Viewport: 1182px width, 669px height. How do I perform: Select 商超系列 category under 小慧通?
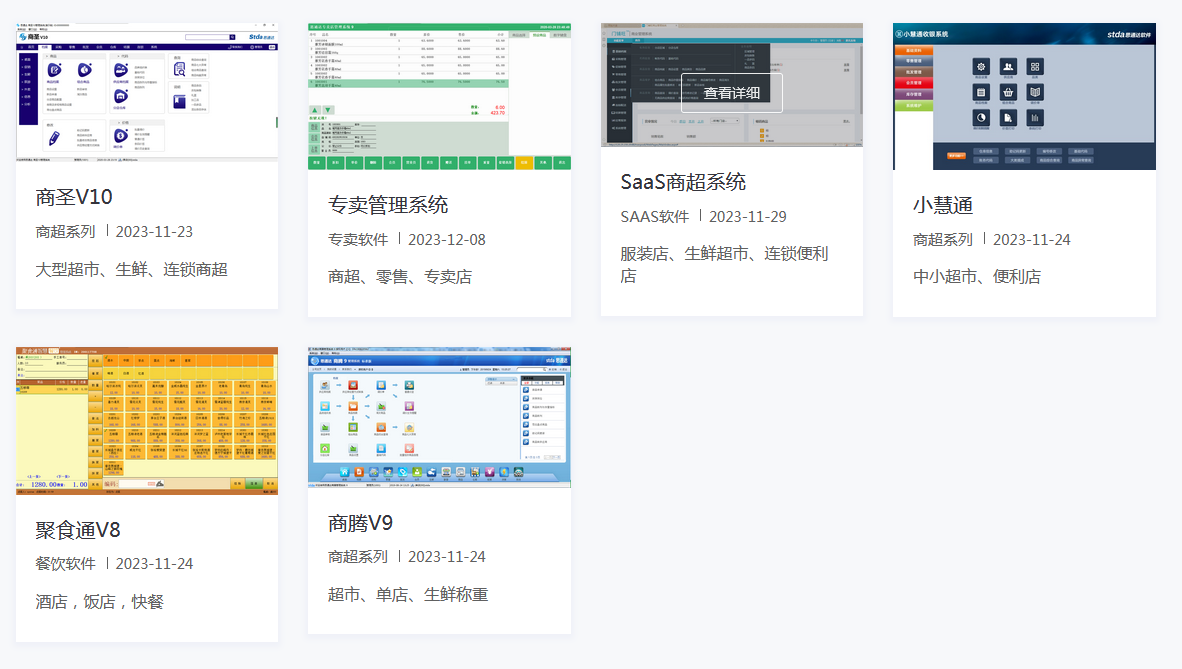942,240
